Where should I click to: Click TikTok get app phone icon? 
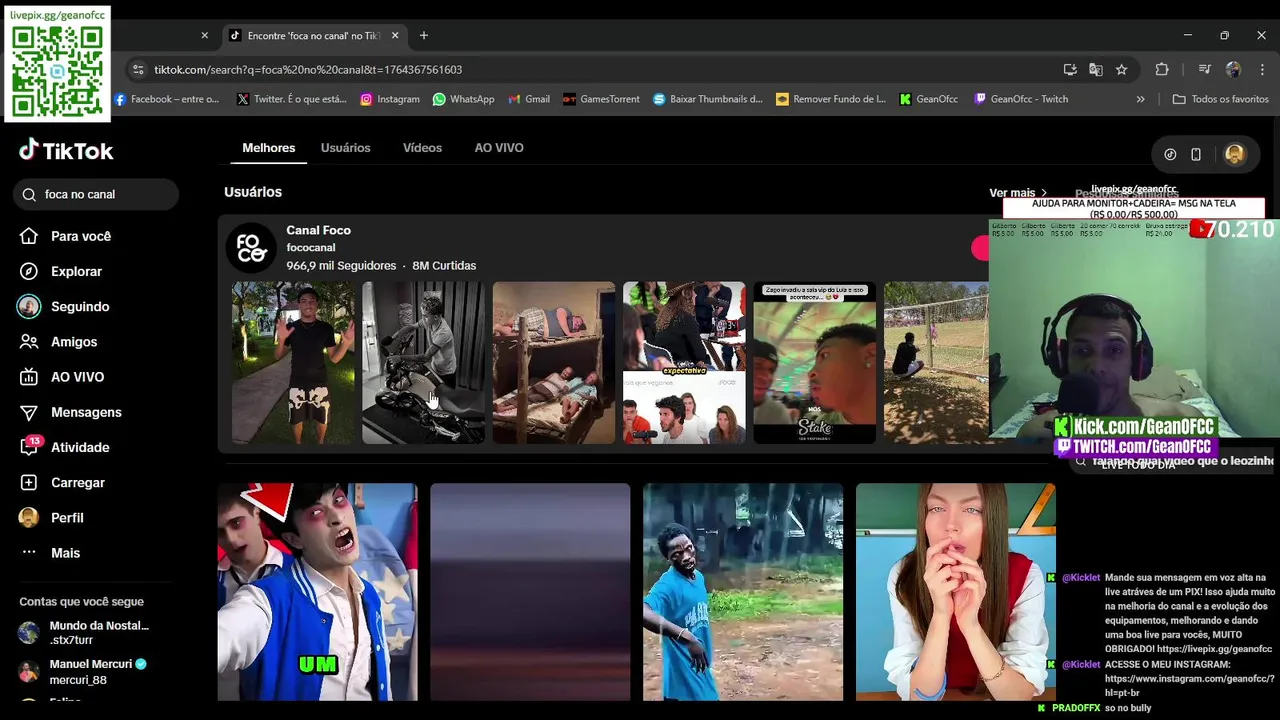pos(1196,154)
